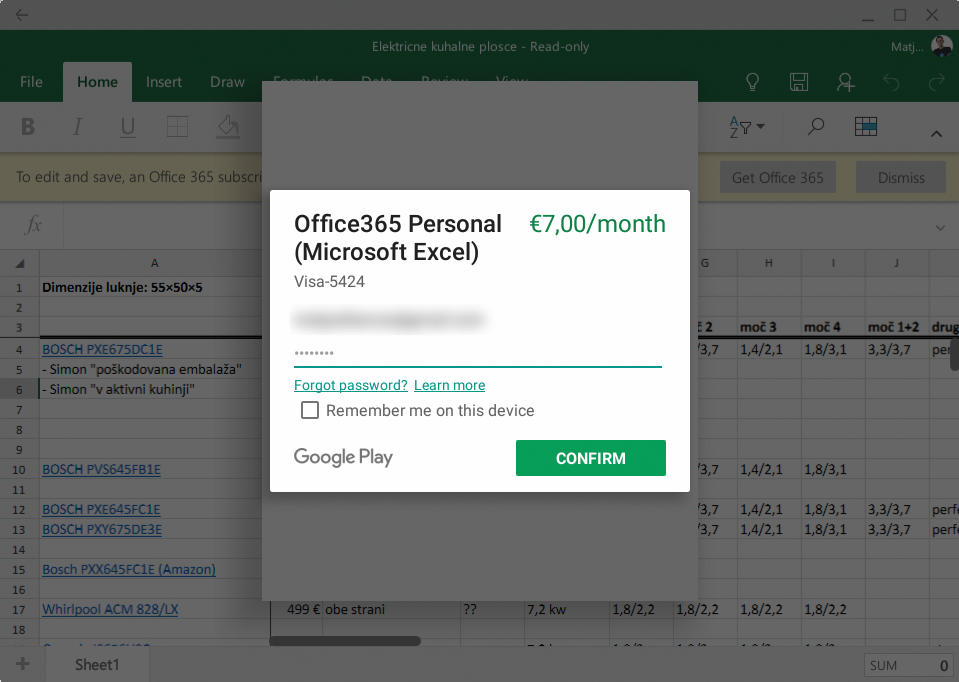Open the table format icon
959x682 pixels.
pyautogui.click(x=866, y=127)
